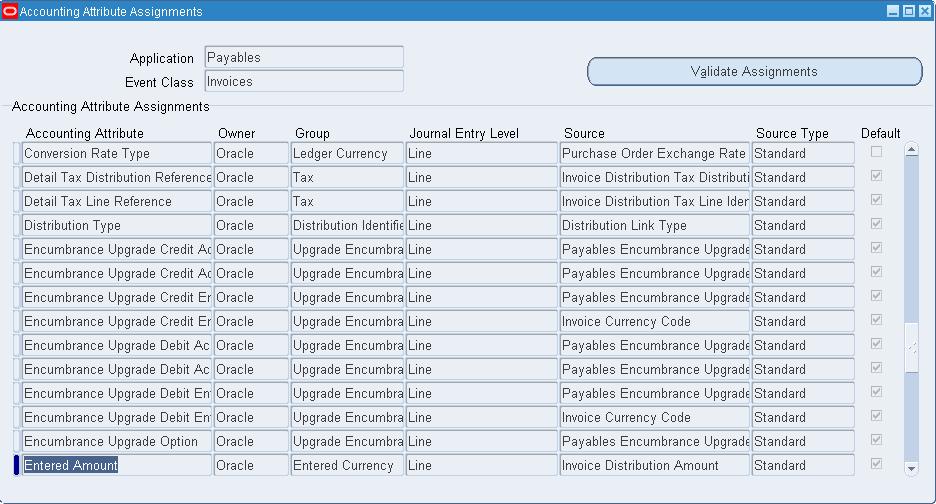Click Standard source type in Distribution Type row

pyautogui.click(x=803, y=225)
